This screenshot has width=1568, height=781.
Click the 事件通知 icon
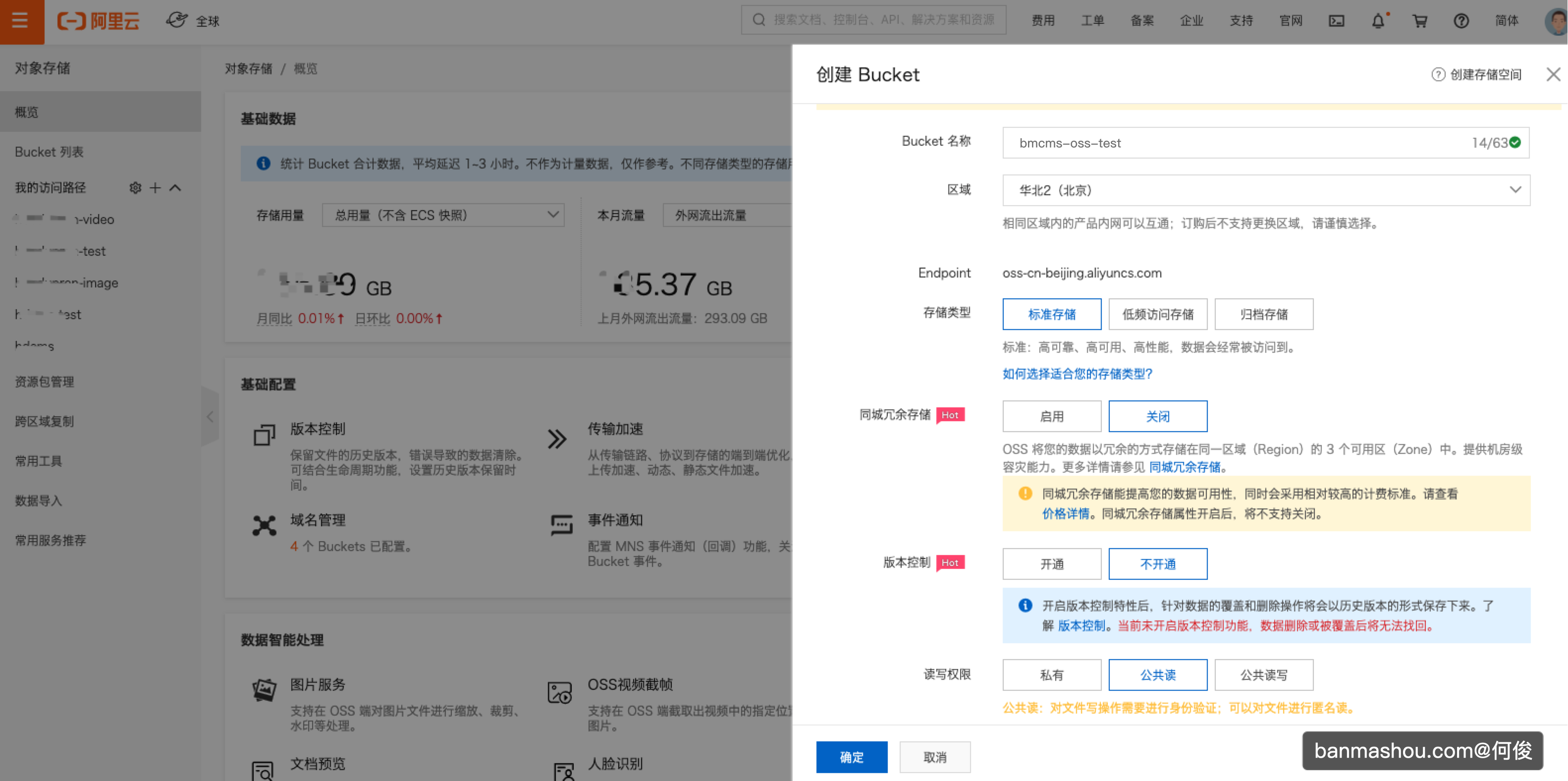(561, 525)
